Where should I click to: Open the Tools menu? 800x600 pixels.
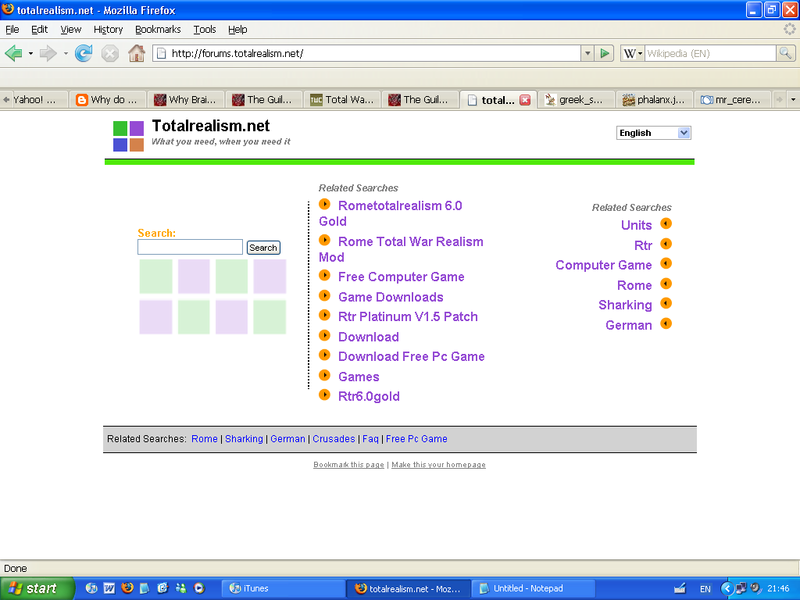tap(205, 30)
